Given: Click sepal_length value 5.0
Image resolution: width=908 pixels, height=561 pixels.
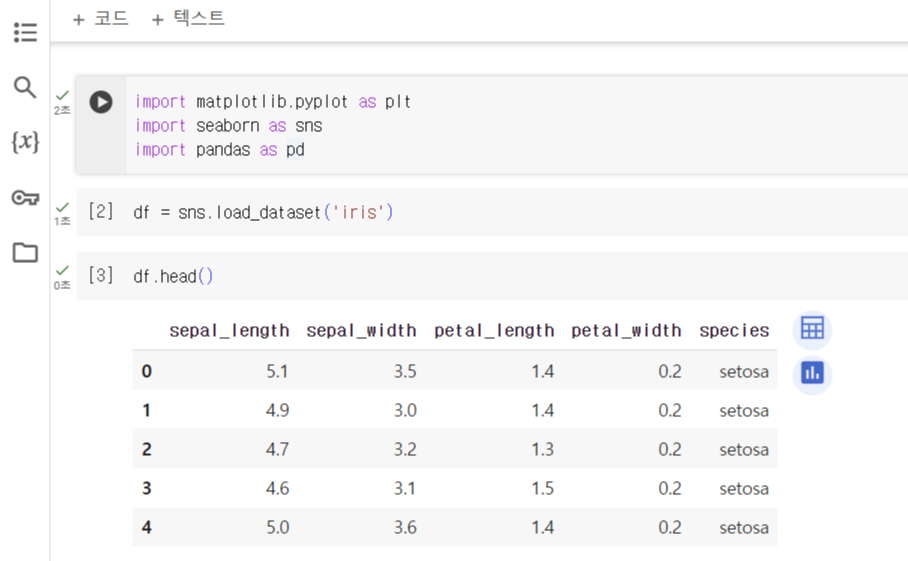Looking at the screenshot, I should coord(277,527).
